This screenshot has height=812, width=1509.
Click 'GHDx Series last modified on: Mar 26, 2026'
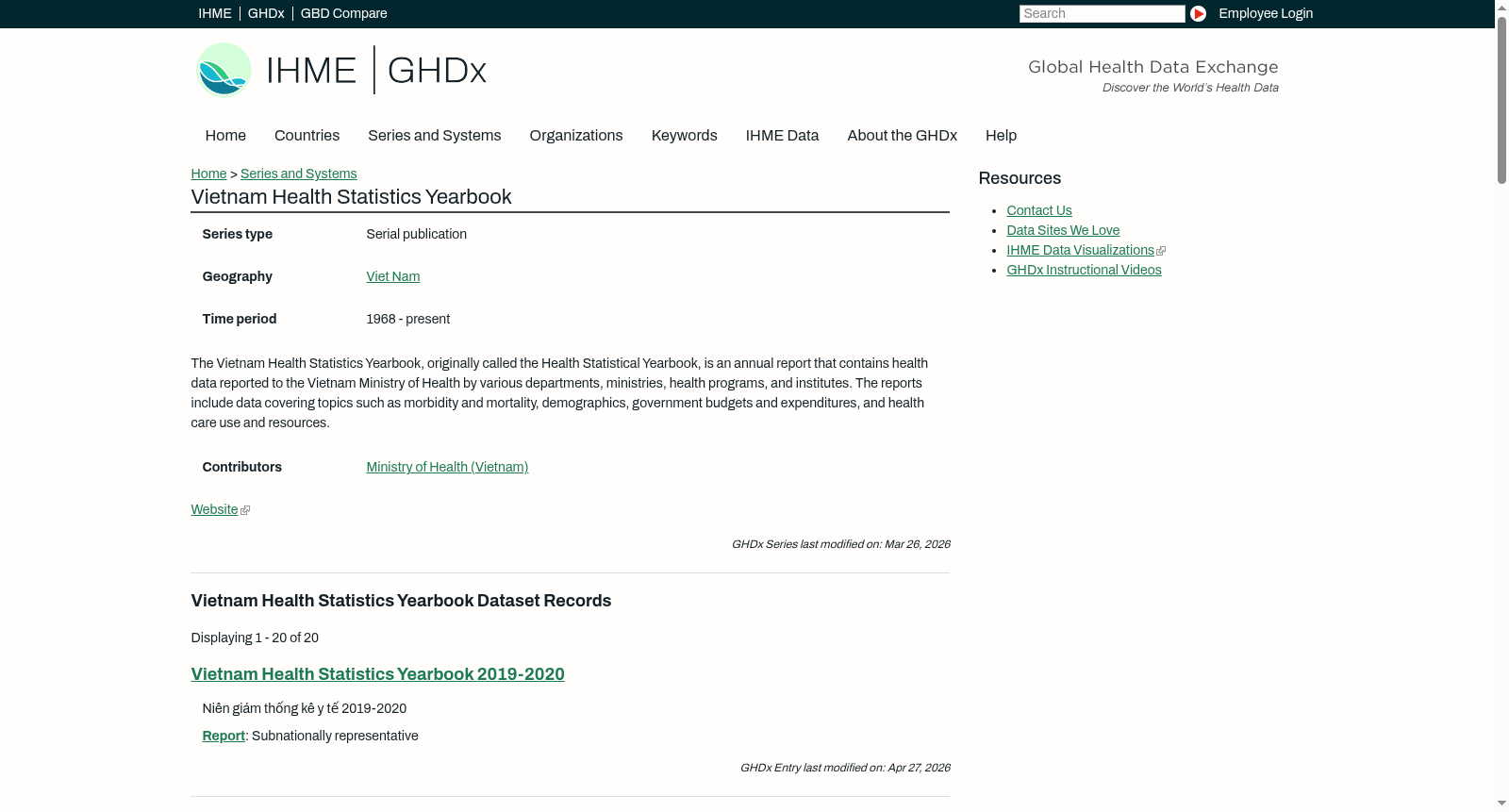point(840,544)
